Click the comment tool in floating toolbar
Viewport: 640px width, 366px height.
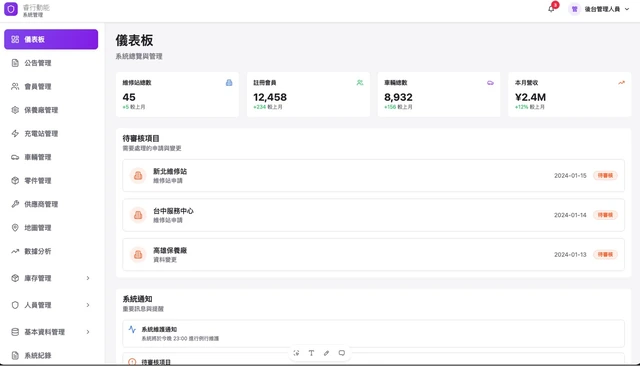(342, 353)
